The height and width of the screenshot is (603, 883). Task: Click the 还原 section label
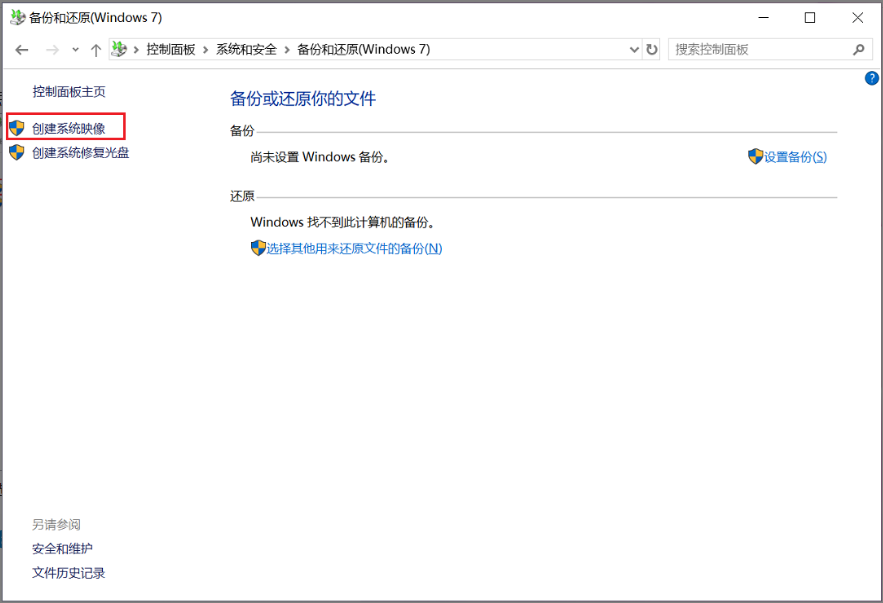[242, 196]
